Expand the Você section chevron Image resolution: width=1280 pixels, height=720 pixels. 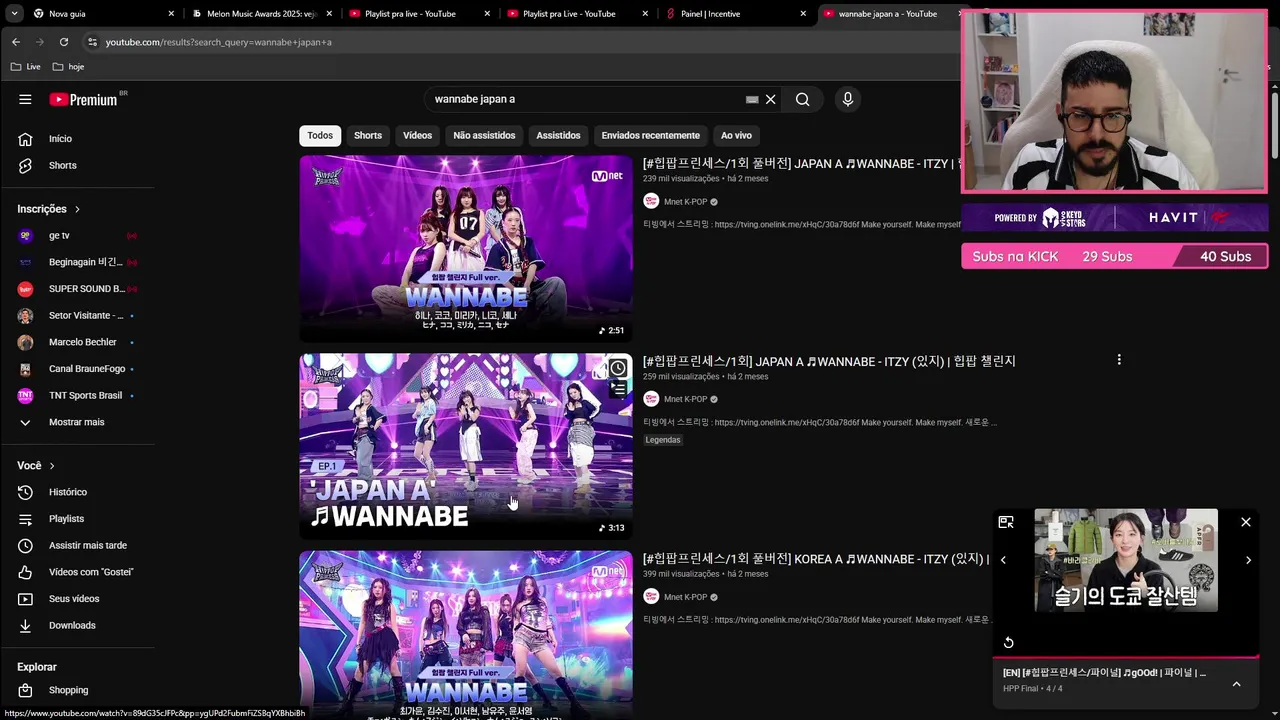point(52,466)
